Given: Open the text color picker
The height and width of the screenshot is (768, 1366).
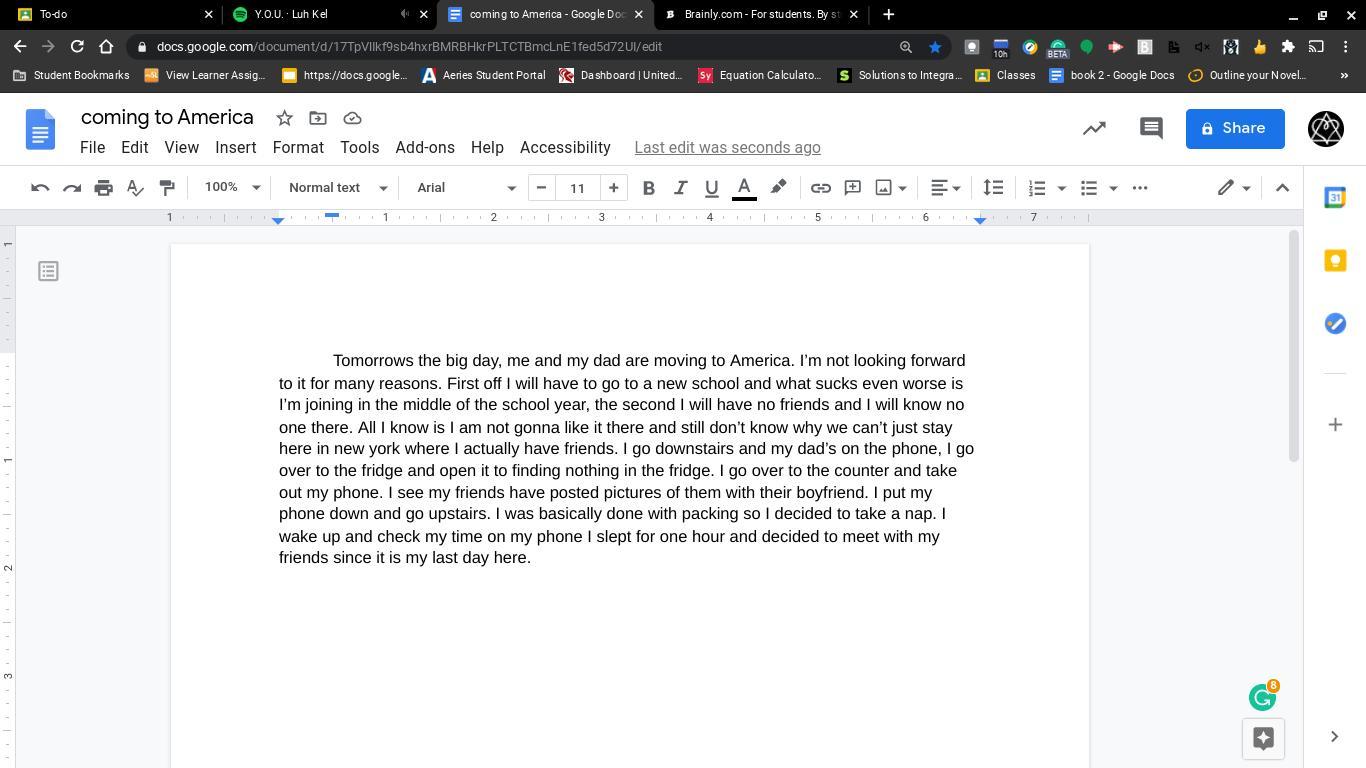Looking at the screenshot, I should [744, 188].
